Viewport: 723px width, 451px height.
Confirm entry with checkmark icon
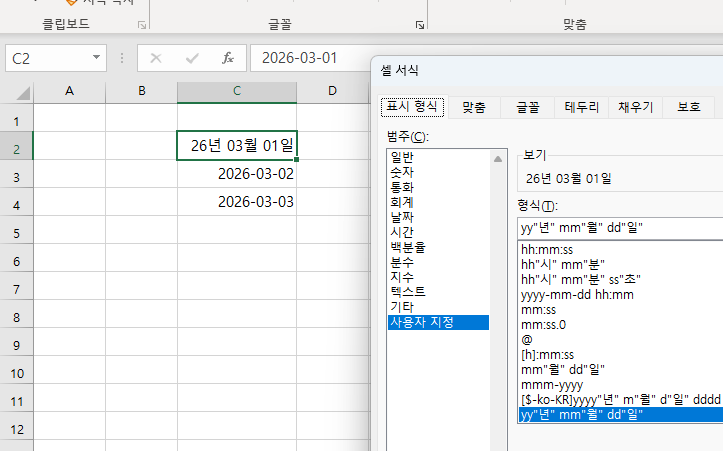192,58
